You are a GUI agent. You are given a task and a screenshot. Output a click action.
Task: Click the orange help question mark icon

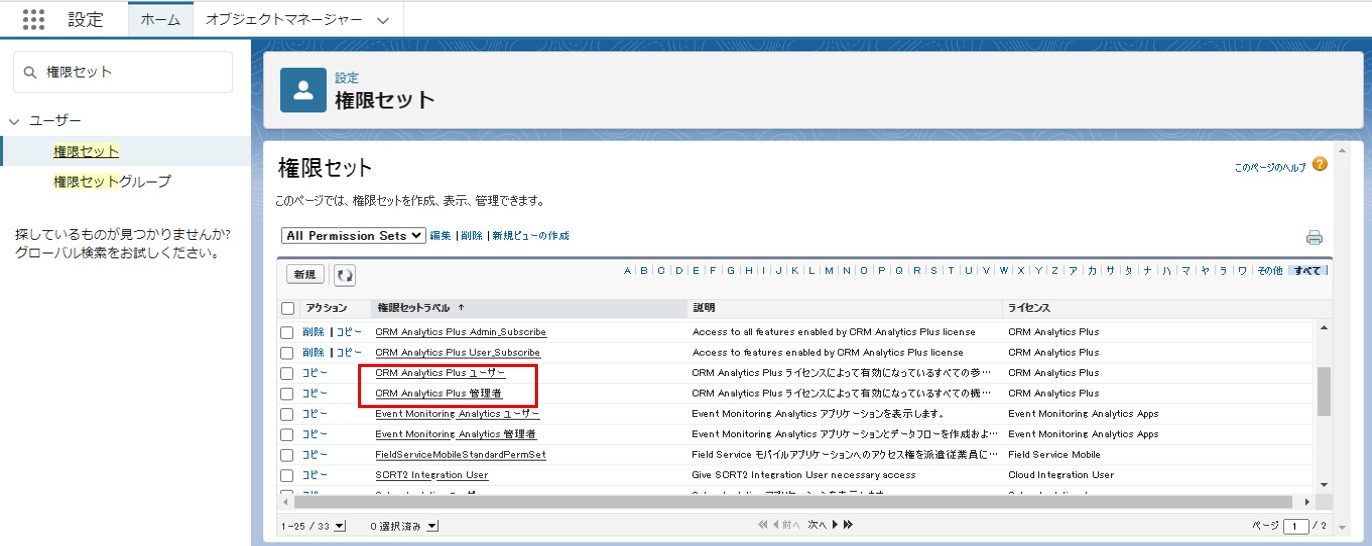point(1320,164)
